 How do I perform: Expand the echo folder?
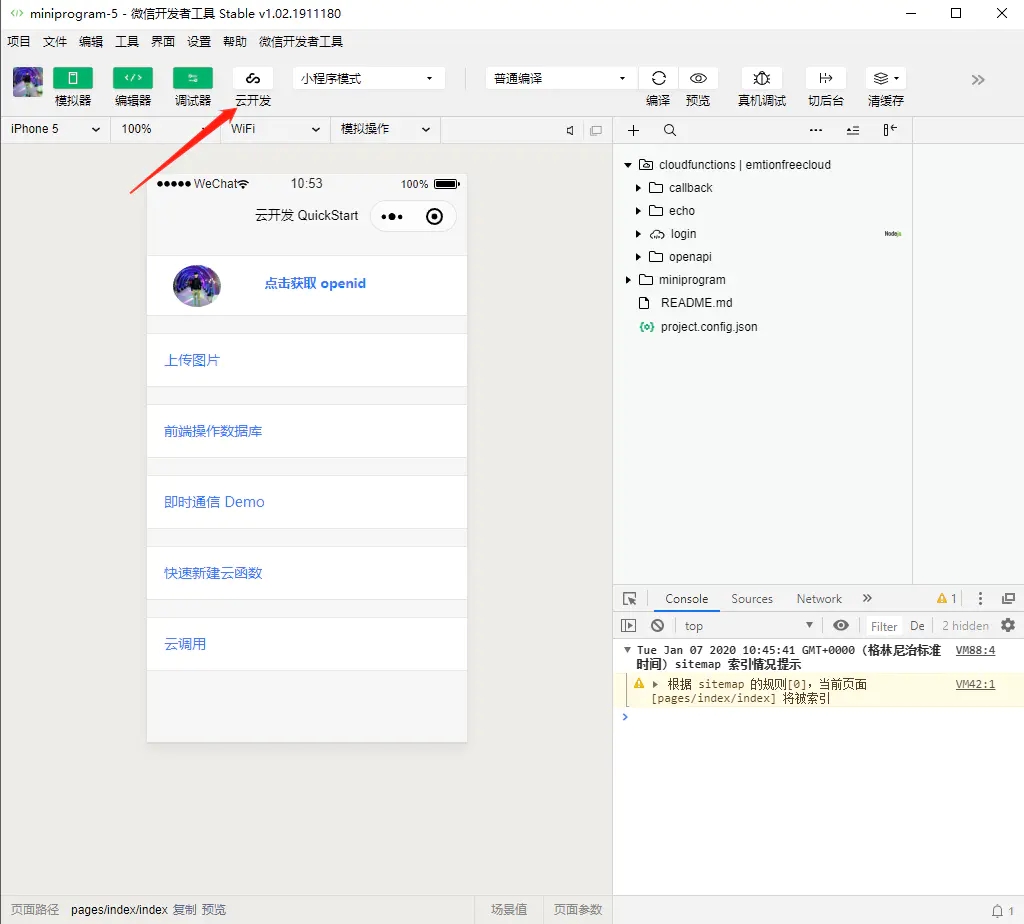point(638,211)
